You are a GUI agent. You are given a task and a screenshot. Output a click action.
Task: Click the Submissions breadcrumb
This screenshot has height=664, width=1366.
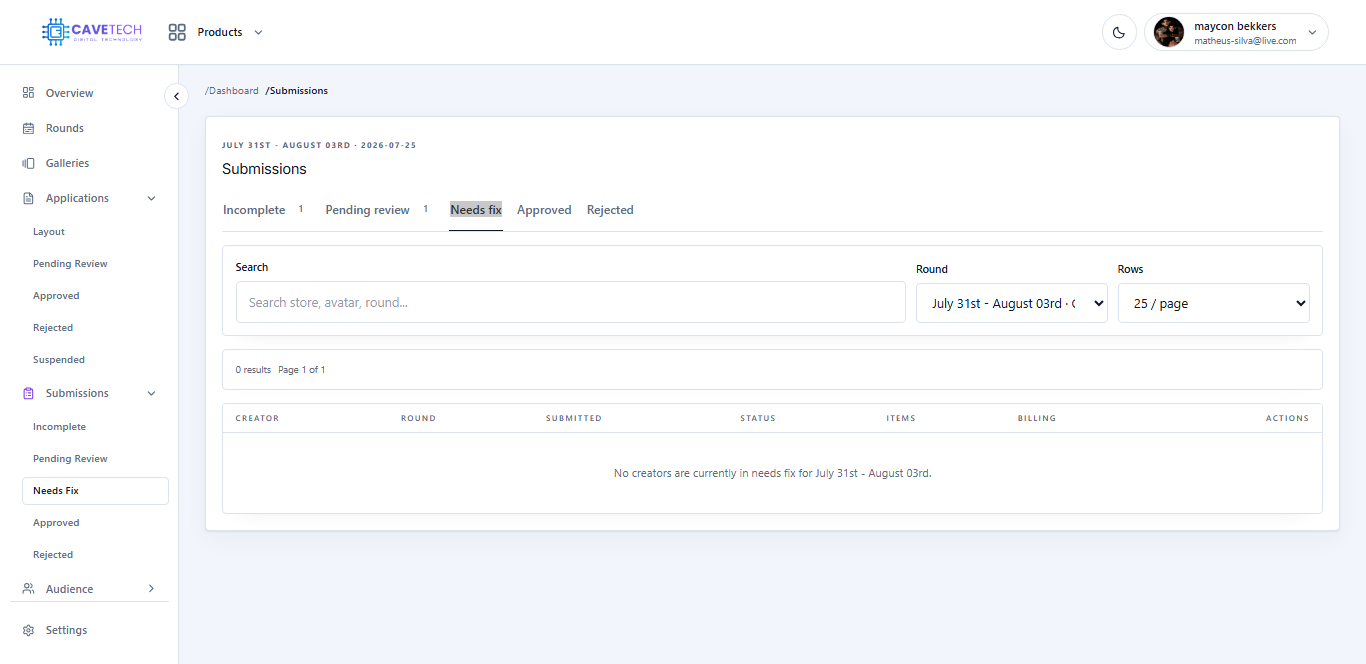tap(297, 91)
